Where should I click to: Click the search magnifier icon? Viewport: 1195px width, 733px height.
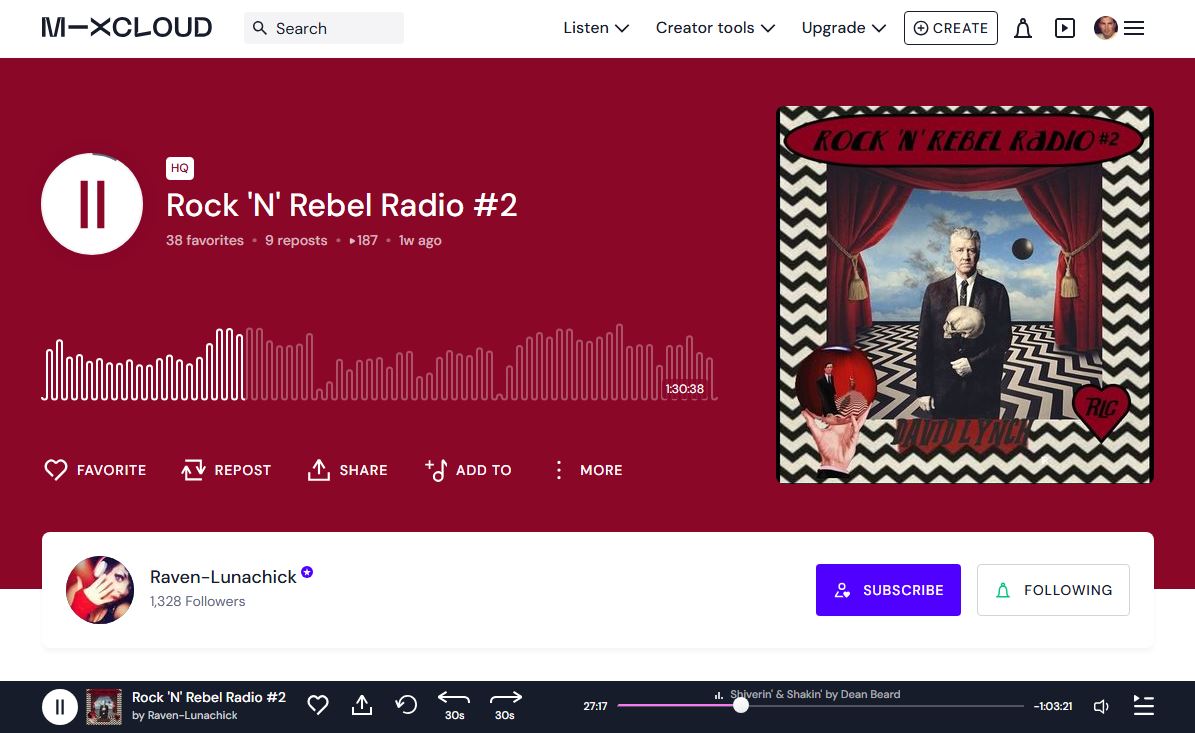point(260,28)
